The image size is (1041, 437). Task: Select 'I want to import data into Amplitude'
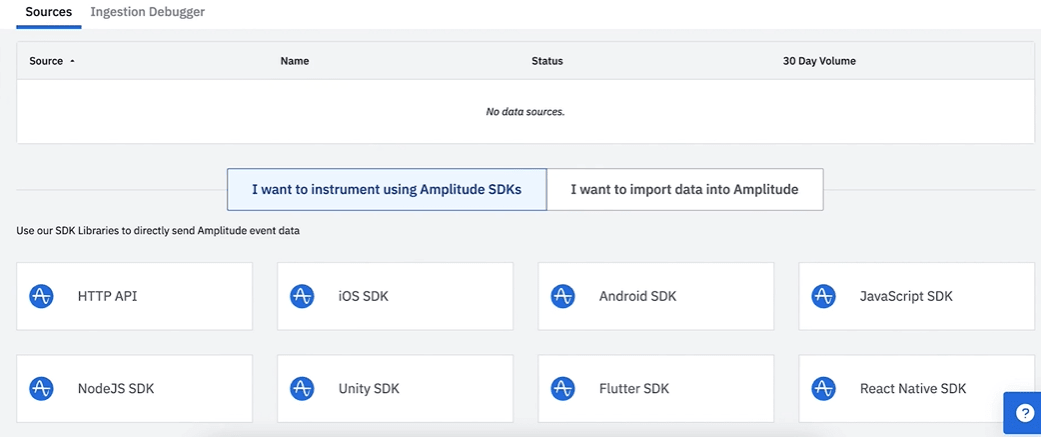(x=684, y=189)
